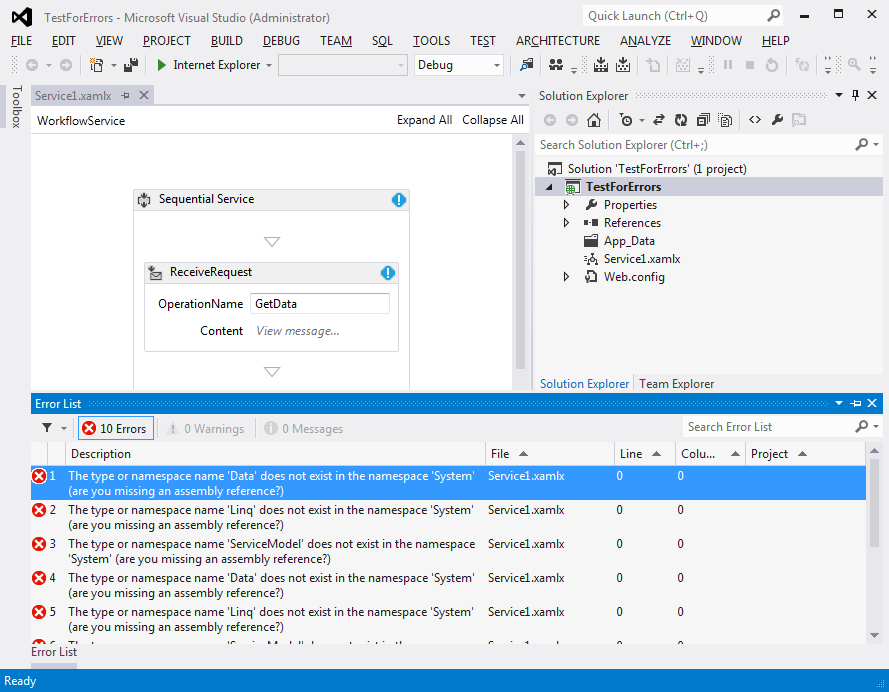Open the DEBUG menu

[281, 41]
